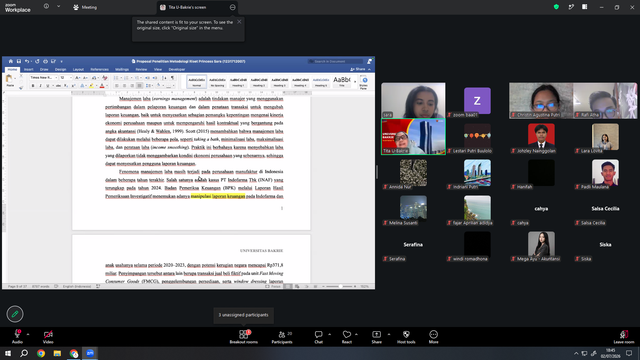
Task: Click the center alignment icon in Word
Action: click(x=124, y=86)
